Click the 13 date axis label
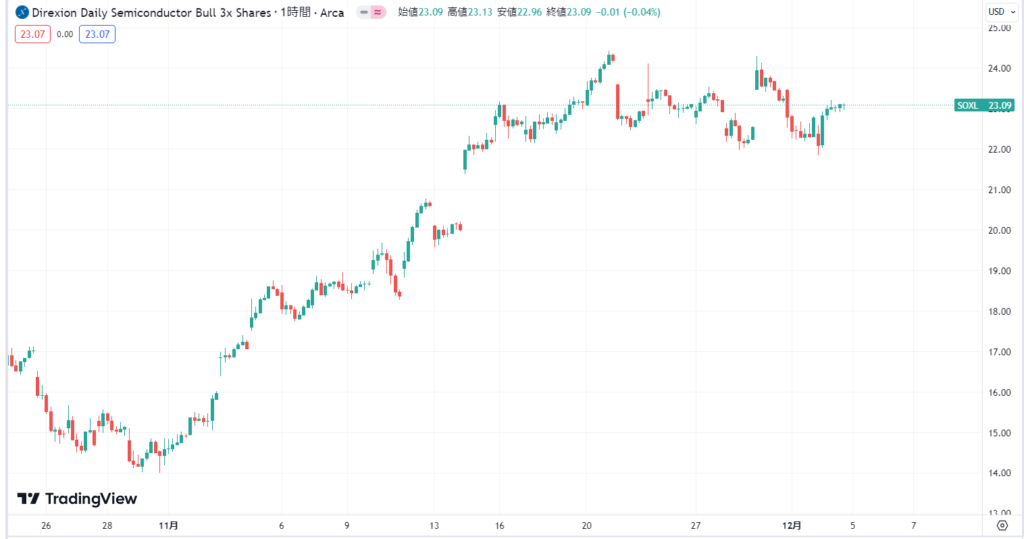Image resolution: width=1024 pixels, height=539 pixels. [x=434, y=525]
